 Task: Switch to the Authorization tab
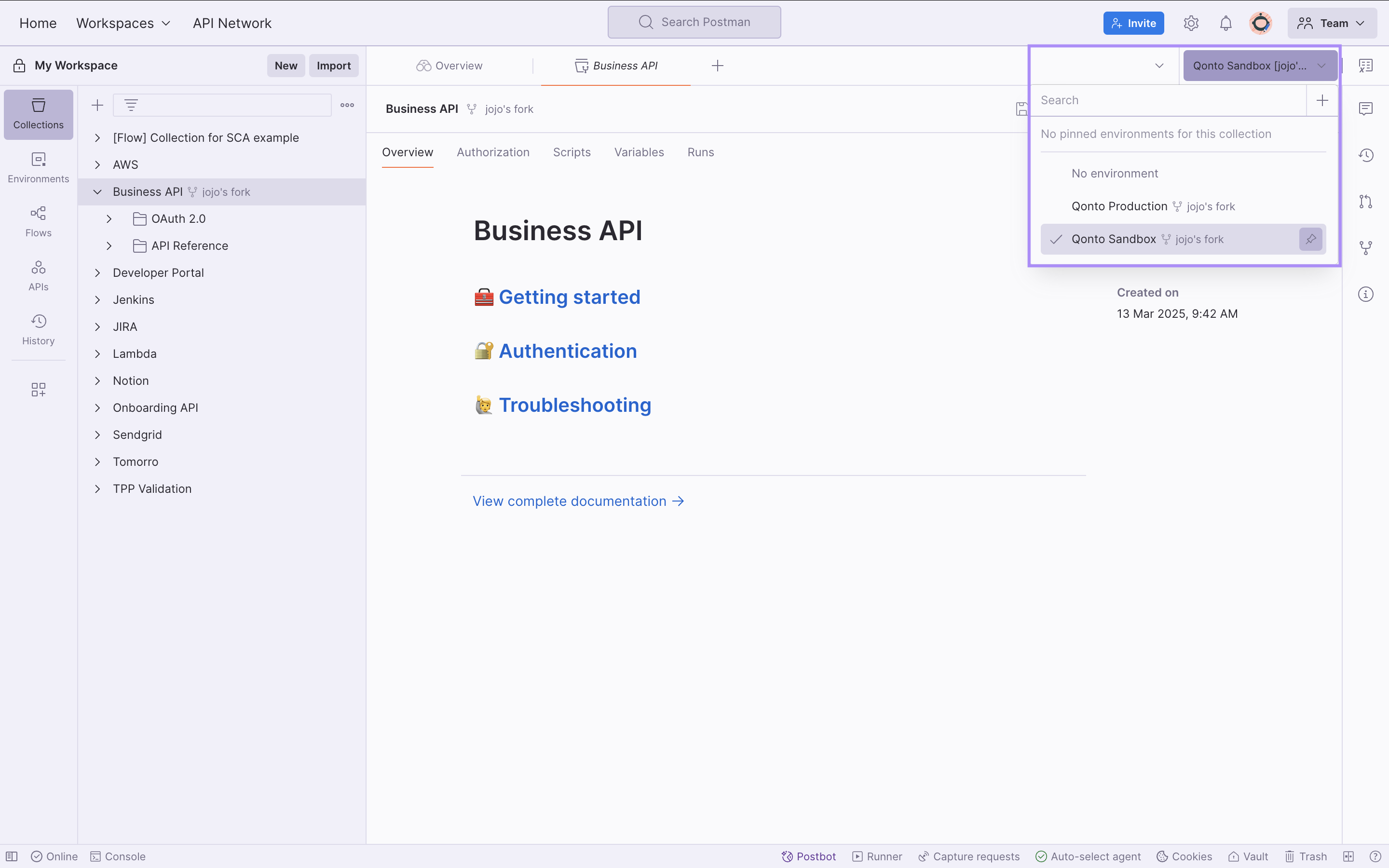click(x=493, y=152)
